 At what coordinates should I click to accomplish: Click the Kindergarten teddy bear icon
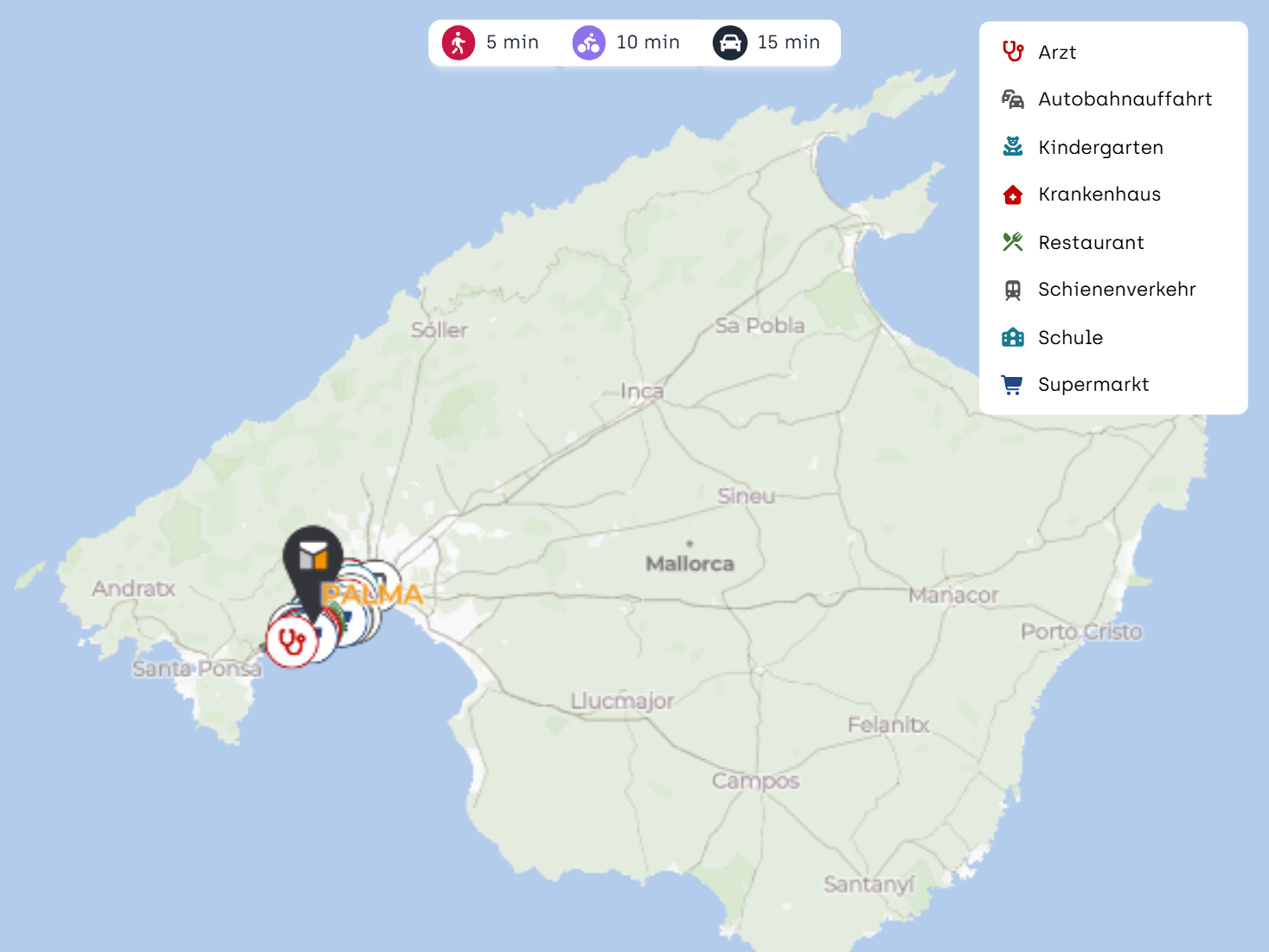point(1013,147)
